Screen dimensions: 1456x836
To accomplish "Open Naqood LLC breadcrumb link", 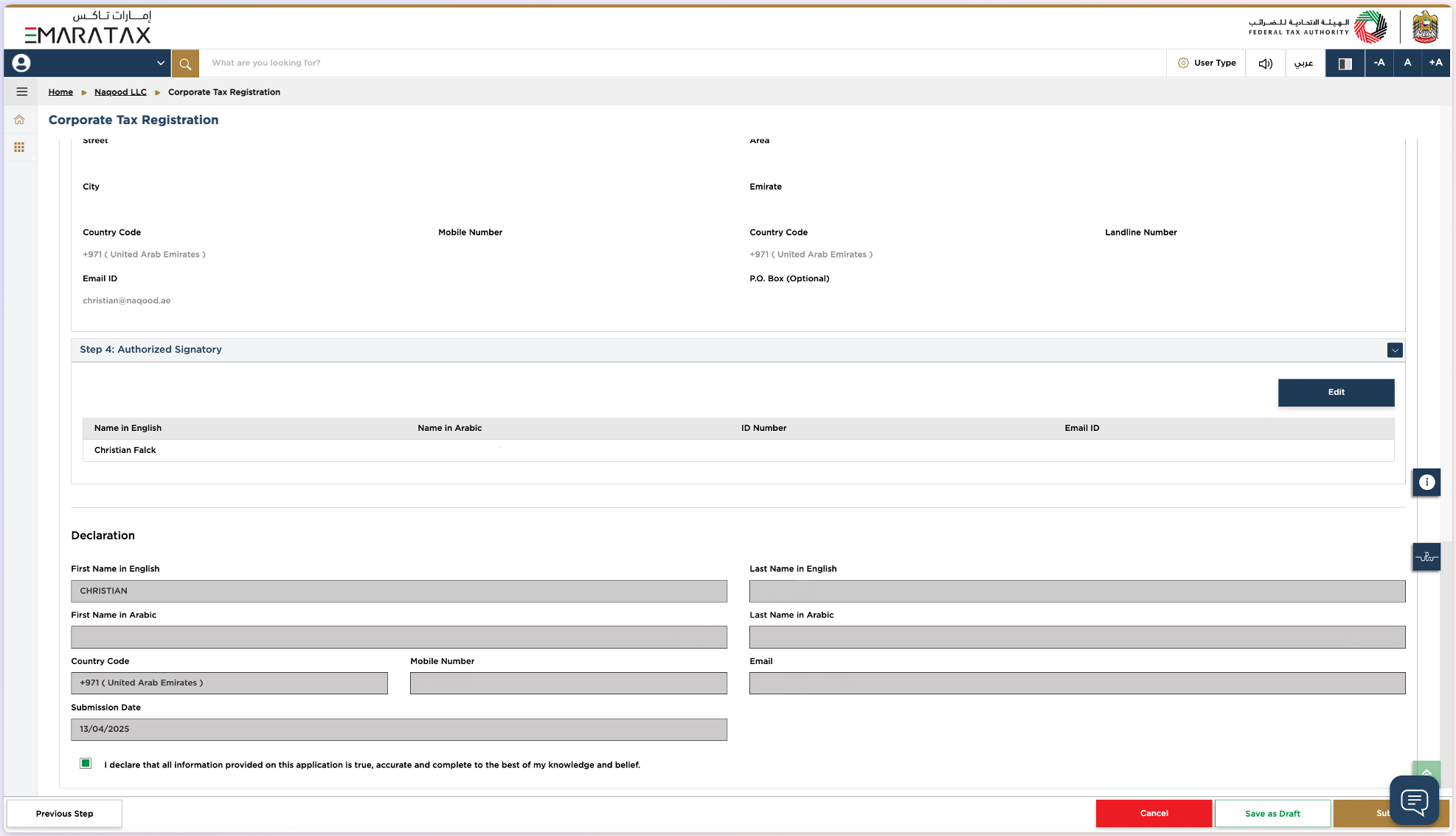I will pyautogui.click(x=120, y=92).
